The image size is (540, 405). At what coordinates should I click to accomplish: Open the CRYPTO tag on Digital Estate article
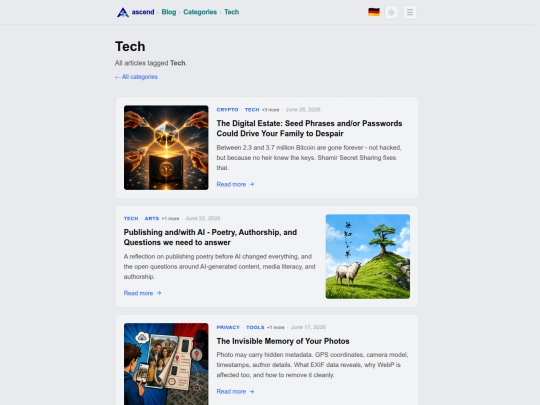tap(227, 110)
